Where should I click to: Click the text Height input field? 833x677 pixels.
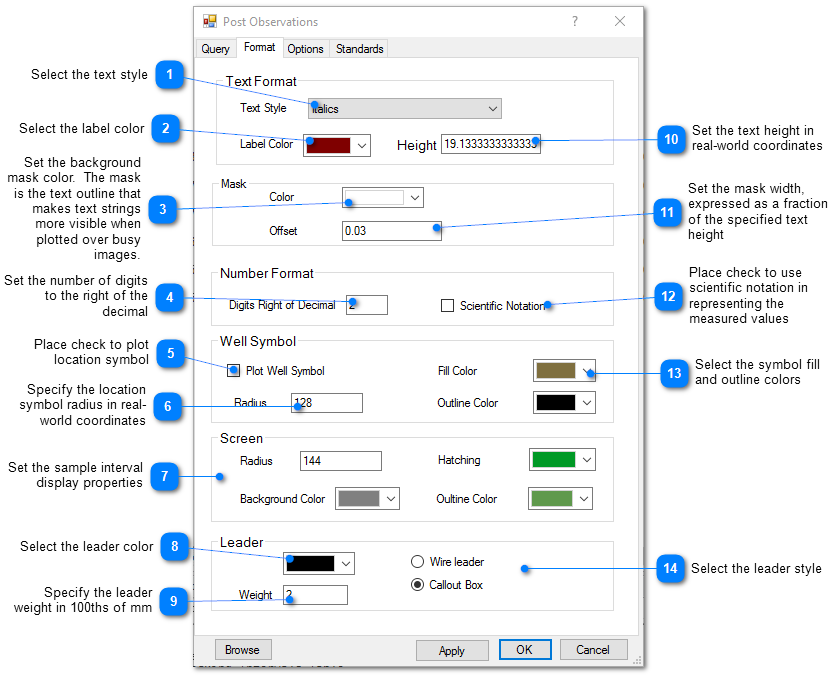pos(490,144)
